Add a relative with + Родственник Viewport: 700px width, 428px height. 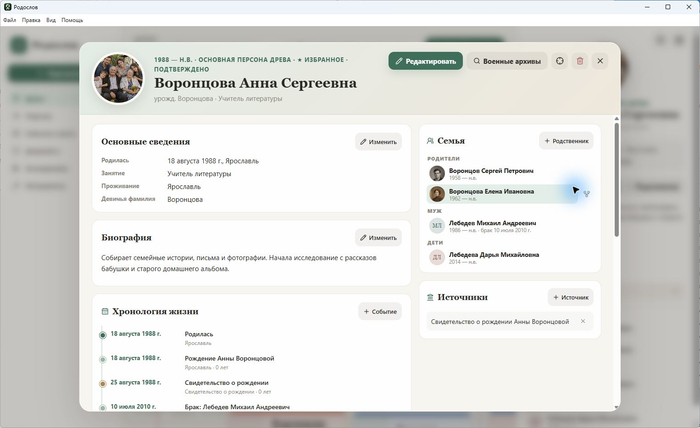566,141
